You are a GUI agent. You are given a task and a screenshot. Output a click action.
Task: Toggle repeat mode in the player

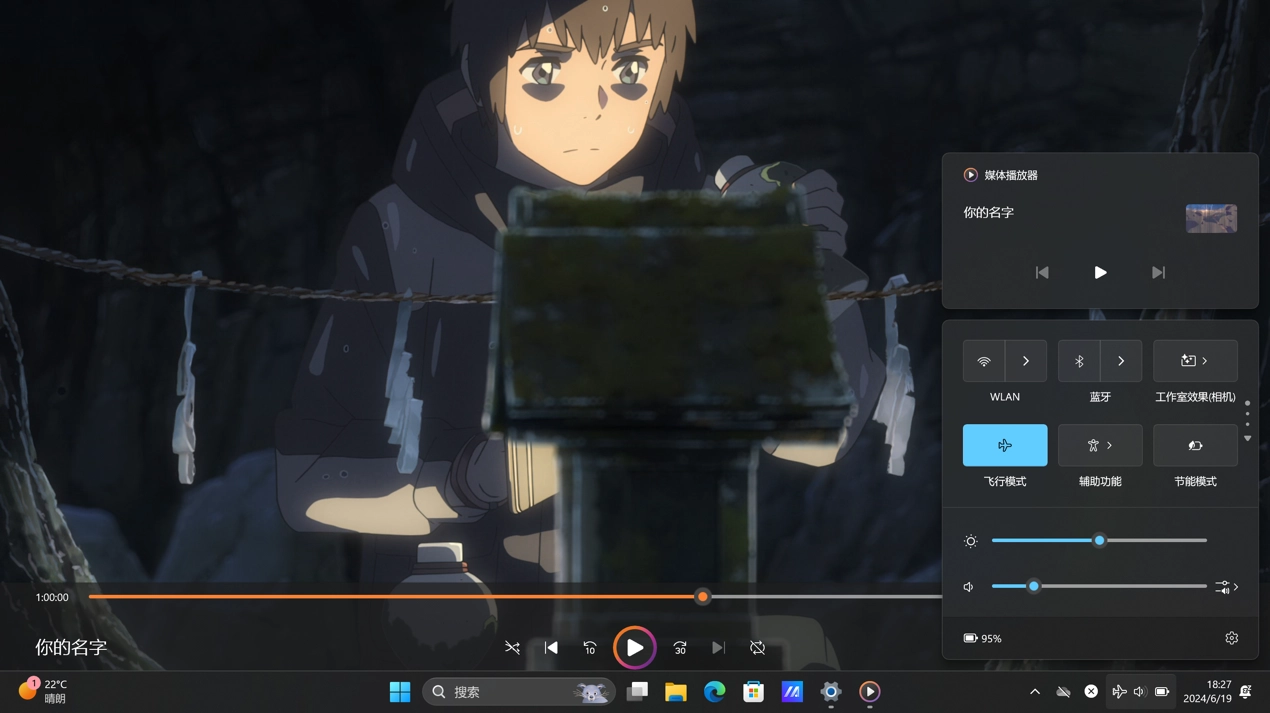coord(758,648)
